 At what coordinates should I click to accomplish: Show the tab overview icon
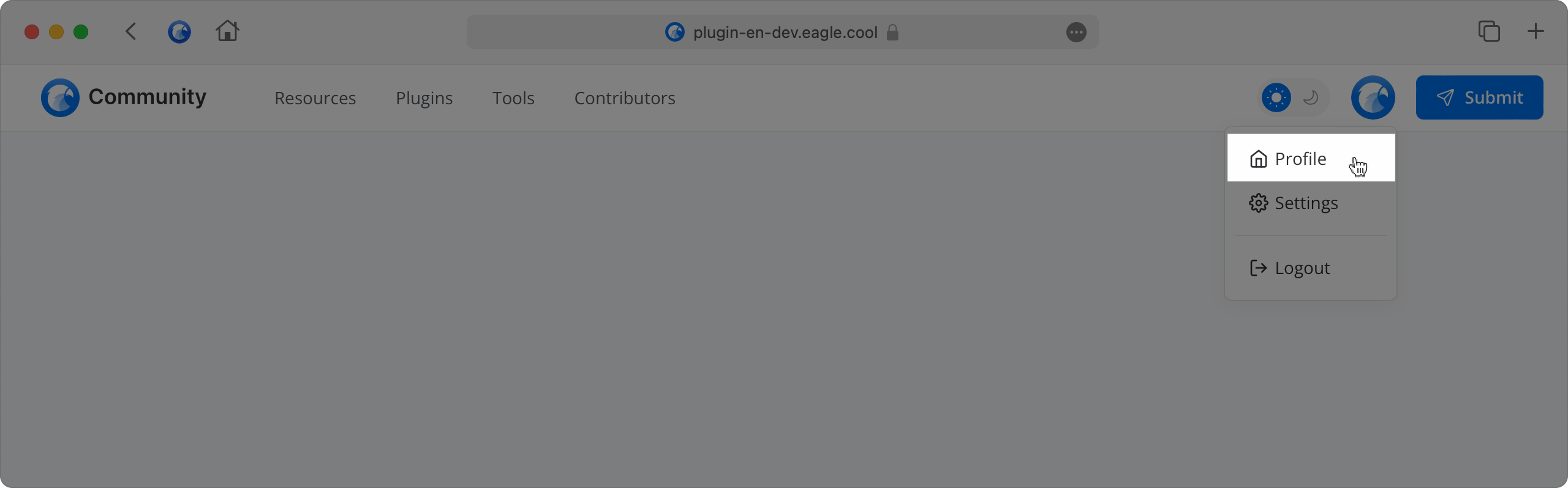1489,31
